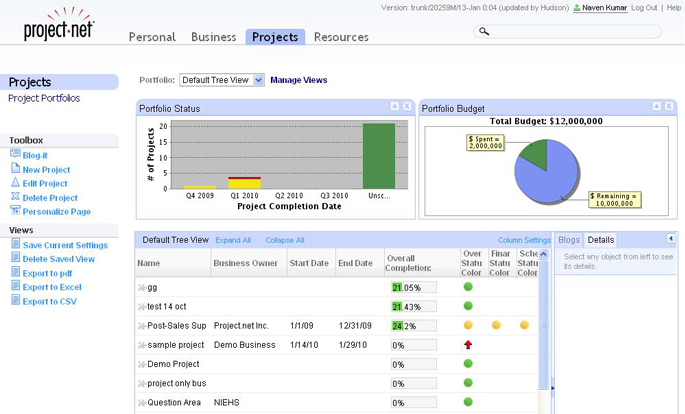This screenshot has height=414, width=685.
Task: Click the Edit Project triangle icon
Action: (x=15, y=183)
